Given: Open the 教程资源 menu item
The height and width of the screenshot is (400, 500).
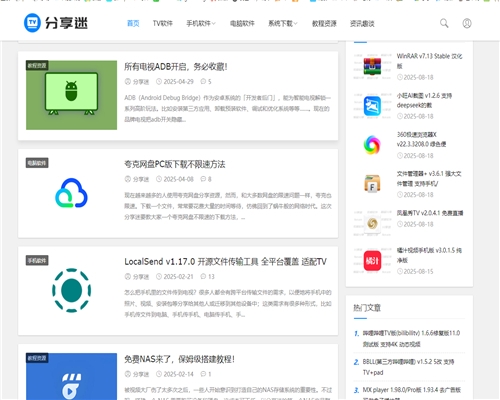Looking at the screenshot, I should (x=324, y=23).
